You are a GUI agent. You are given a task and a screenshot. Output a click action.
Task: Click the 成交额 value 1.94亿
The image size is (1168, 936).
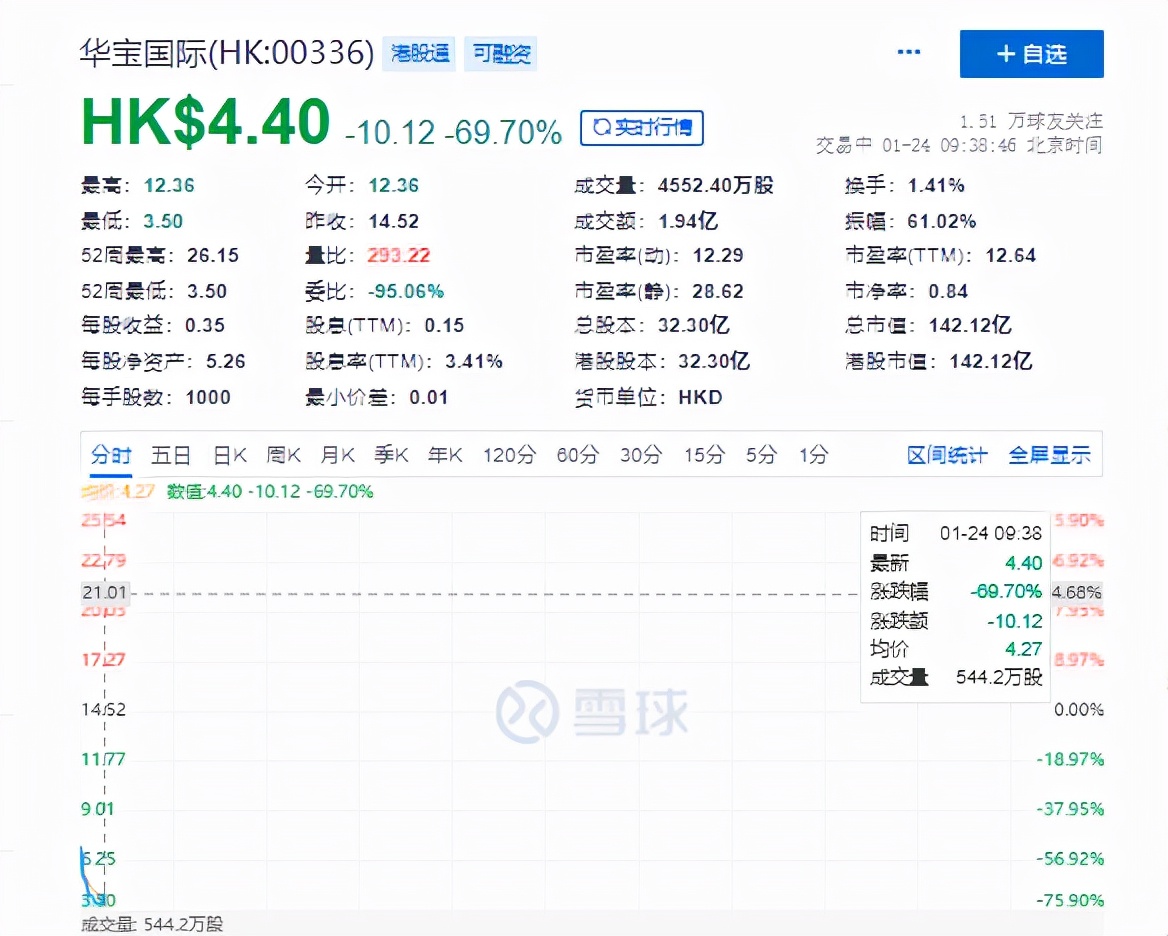[x=688, y=221]
